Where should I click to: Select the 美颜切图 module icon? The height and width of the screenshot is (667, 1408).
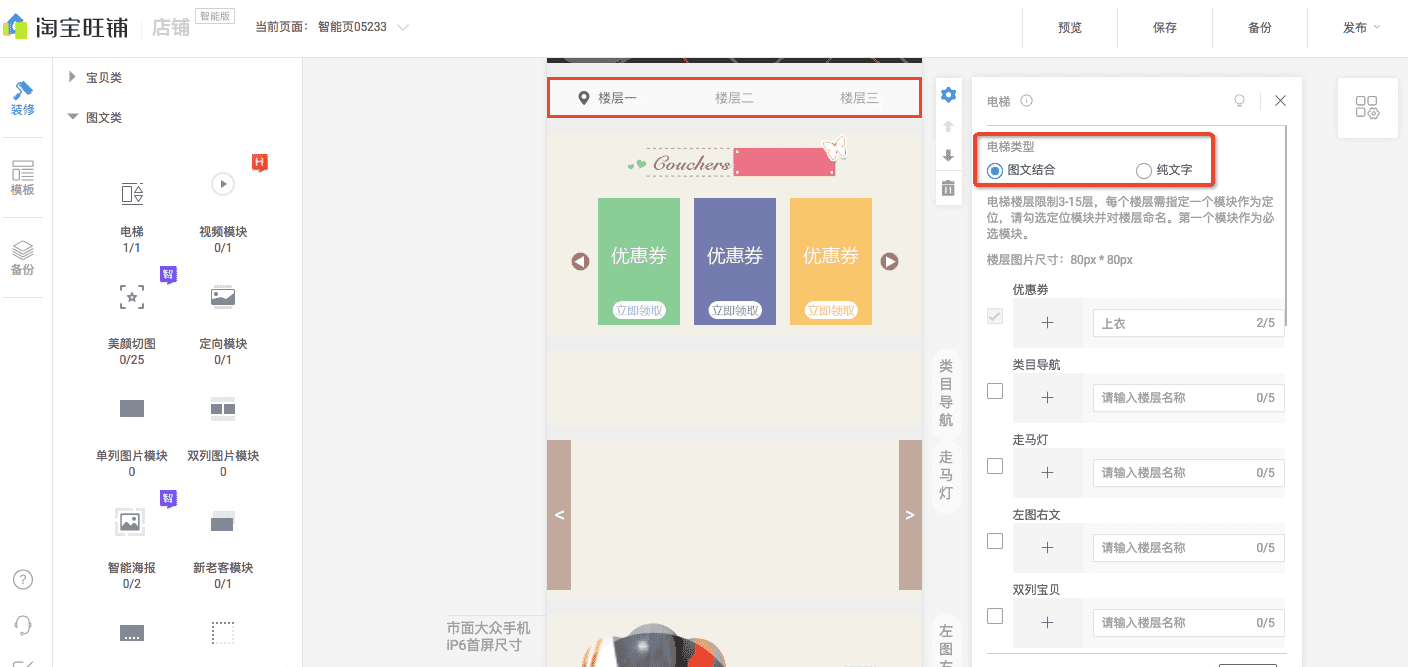coord(132,296)
